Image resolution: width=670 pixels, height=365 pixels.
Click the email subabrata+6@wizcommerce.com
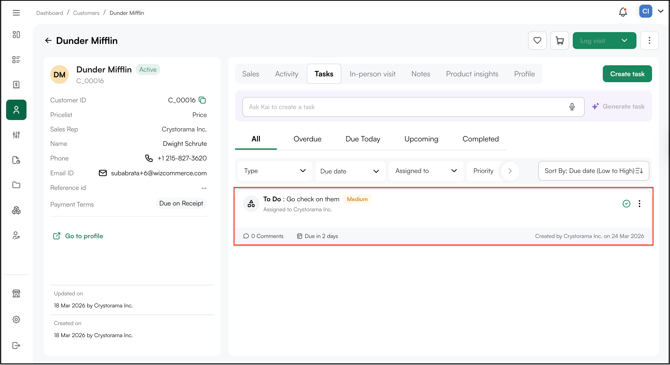tap(159, 173)
